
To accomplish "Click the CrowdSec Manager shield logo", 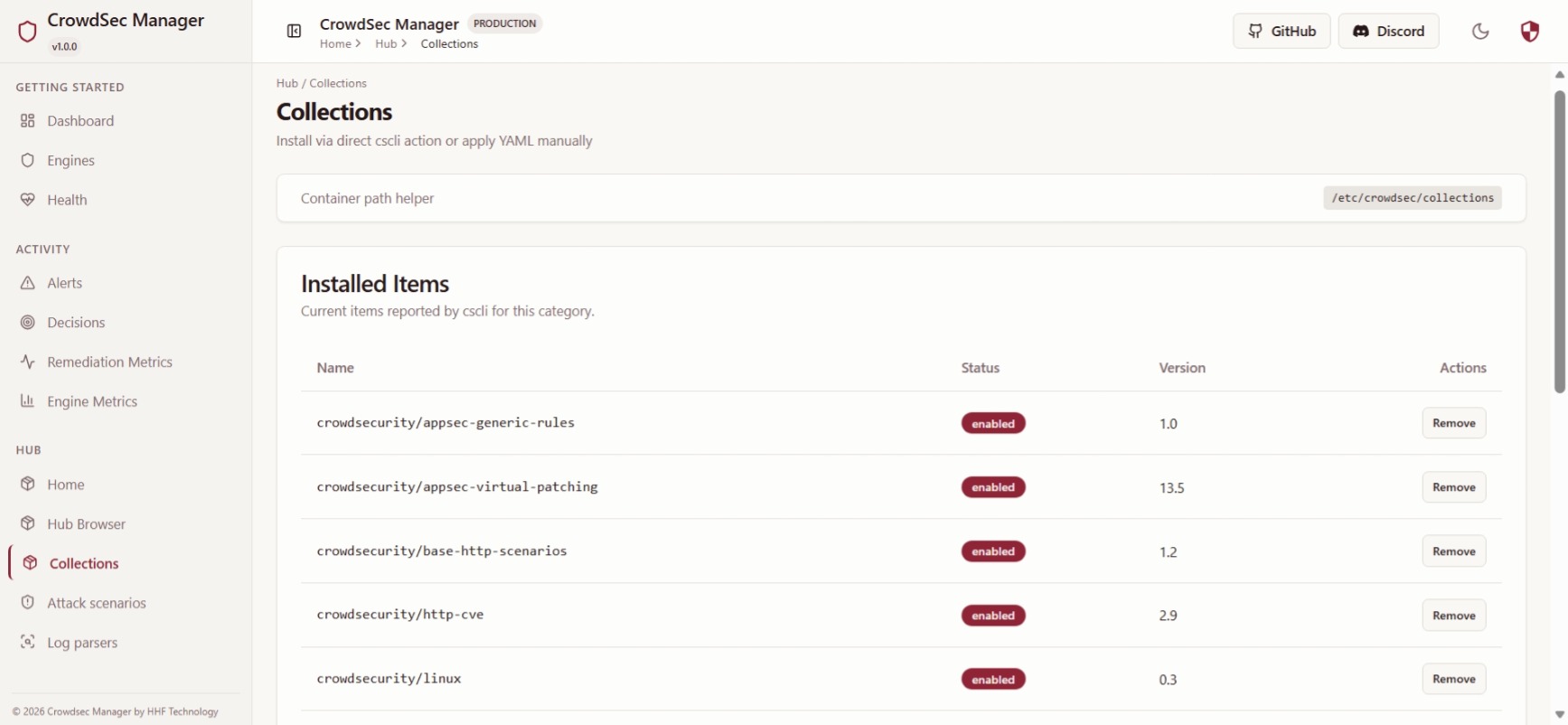I will coord(27,32).
